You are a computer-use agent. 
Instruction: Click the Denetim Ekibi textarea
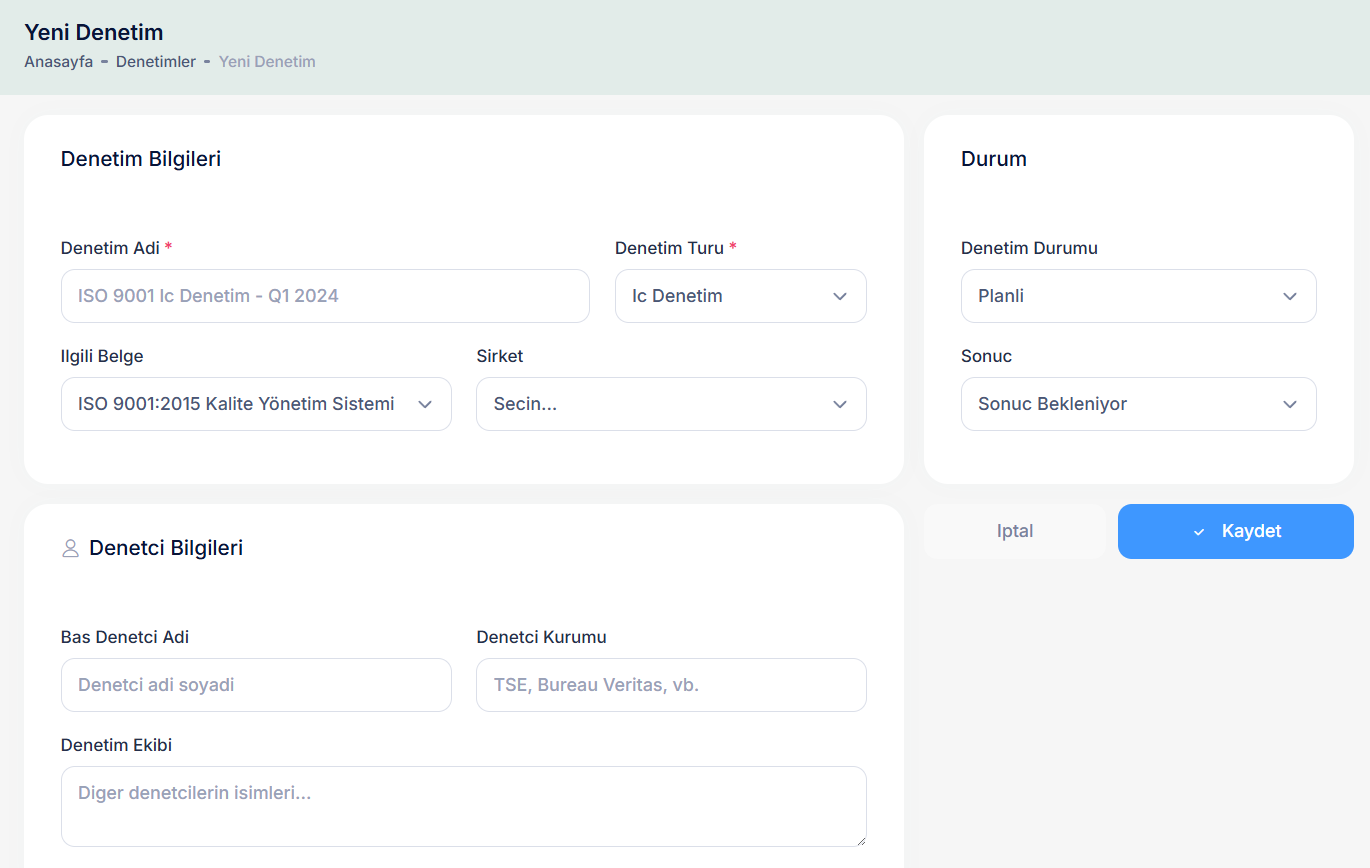(463, 806)
